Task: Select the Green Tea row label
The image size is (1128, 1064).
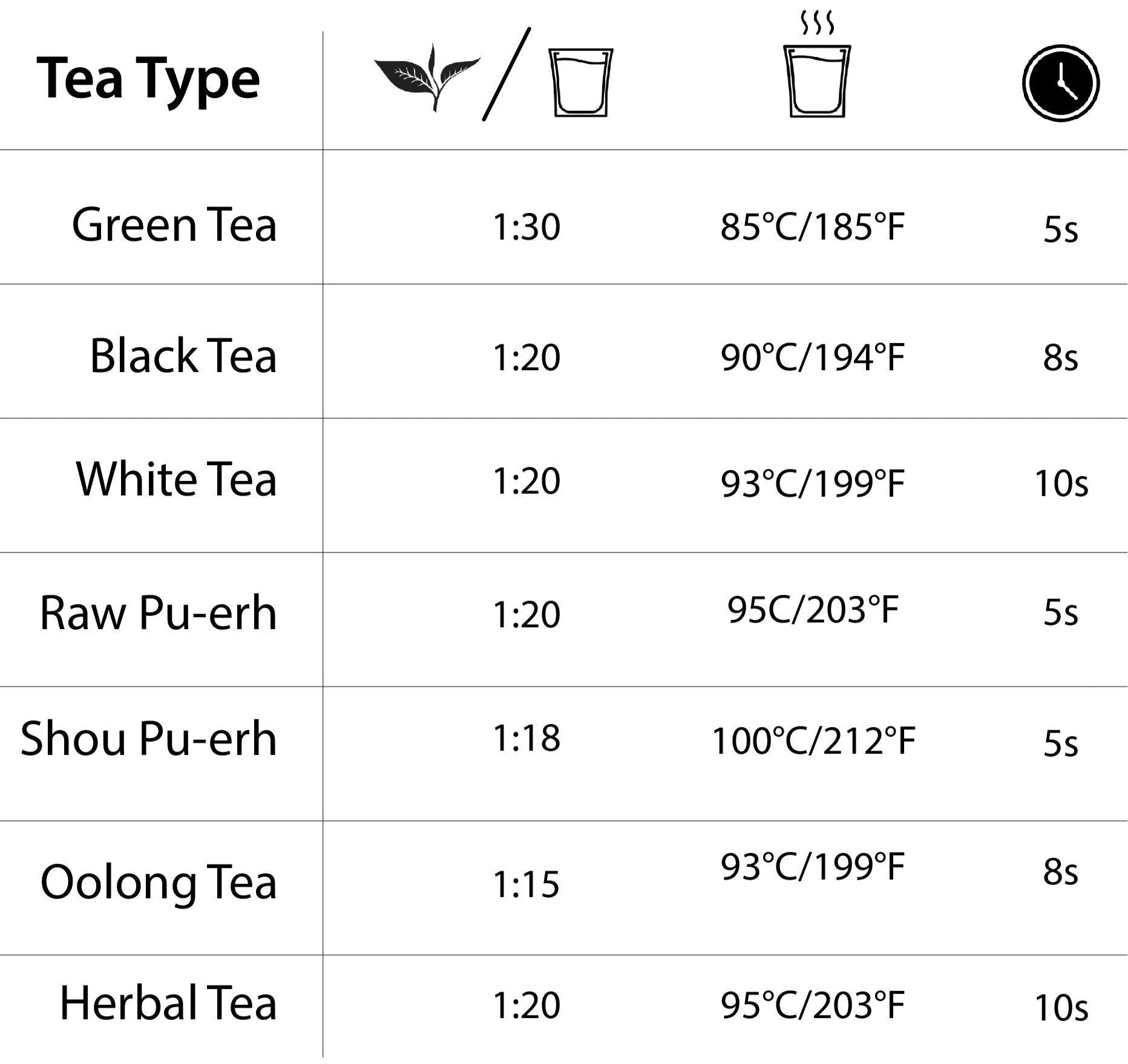Action: tap(174, 225)
